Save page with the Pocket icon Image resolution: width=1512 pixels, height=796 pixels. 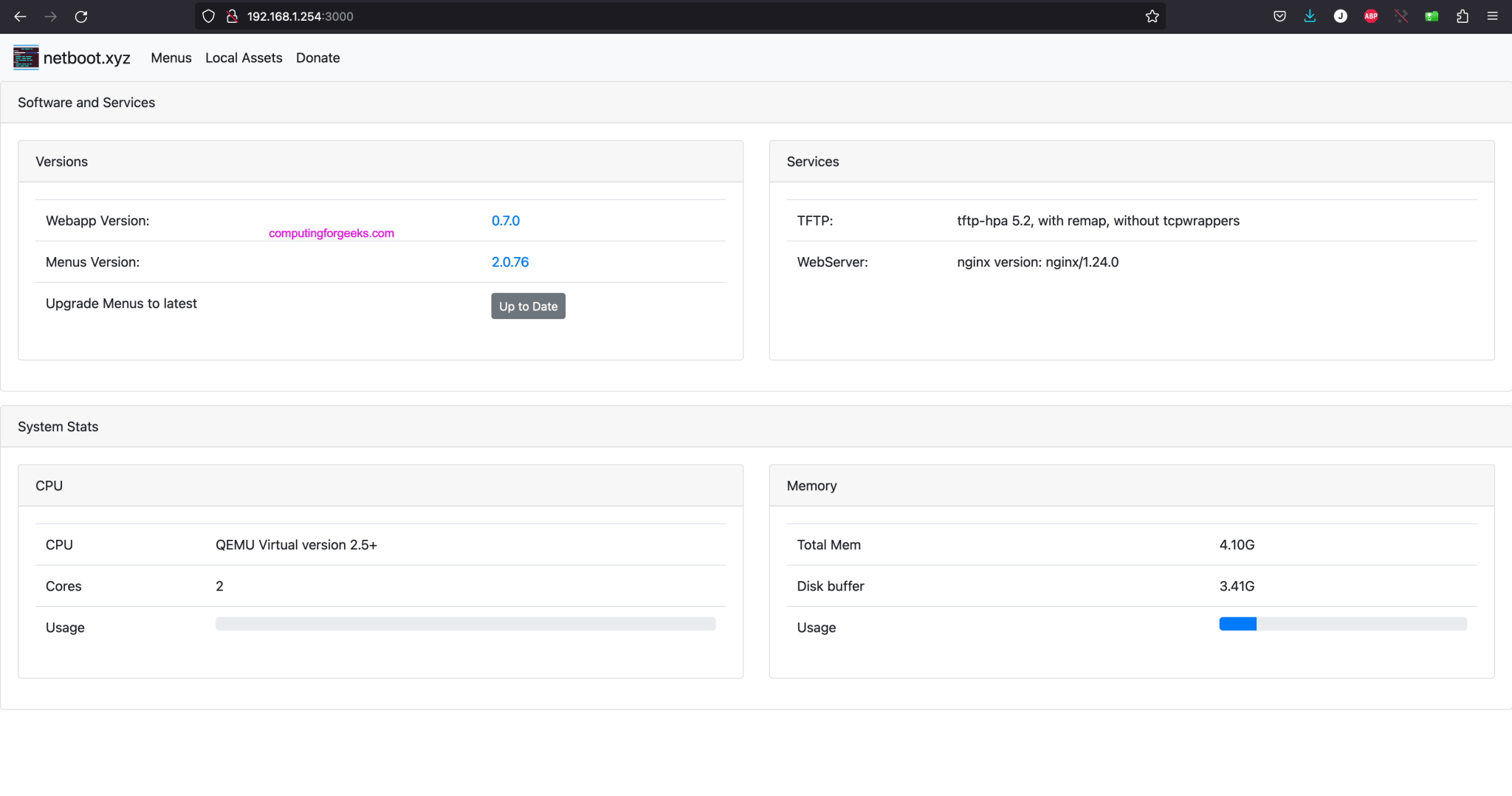[1279, 16]
